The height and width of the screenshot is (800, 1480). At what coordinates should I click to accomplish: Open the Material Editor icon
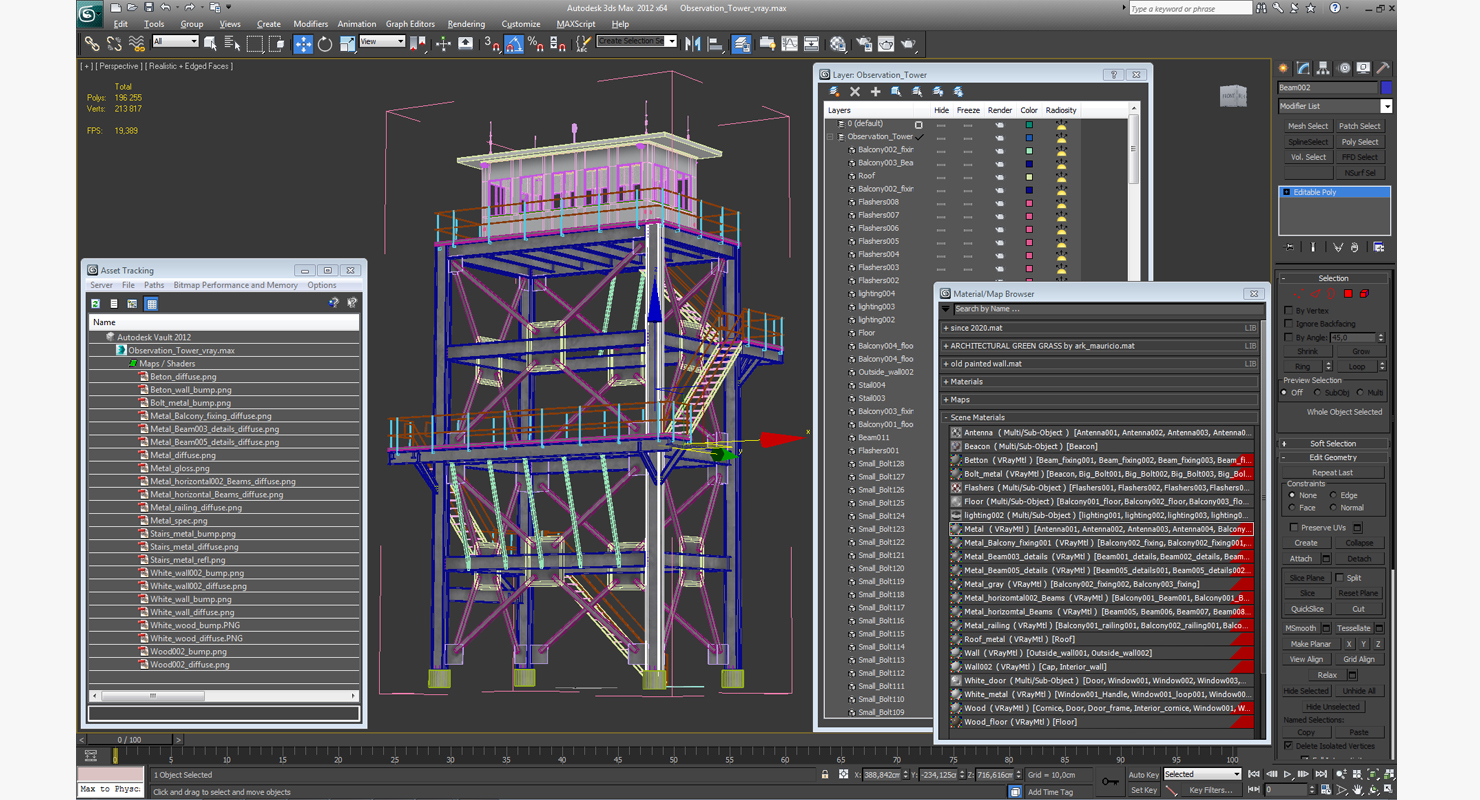click(x=838, y=43)
